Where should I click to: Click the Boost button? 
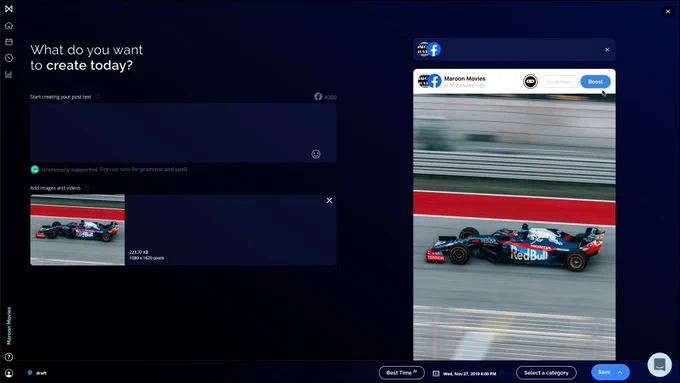[595, 82]
